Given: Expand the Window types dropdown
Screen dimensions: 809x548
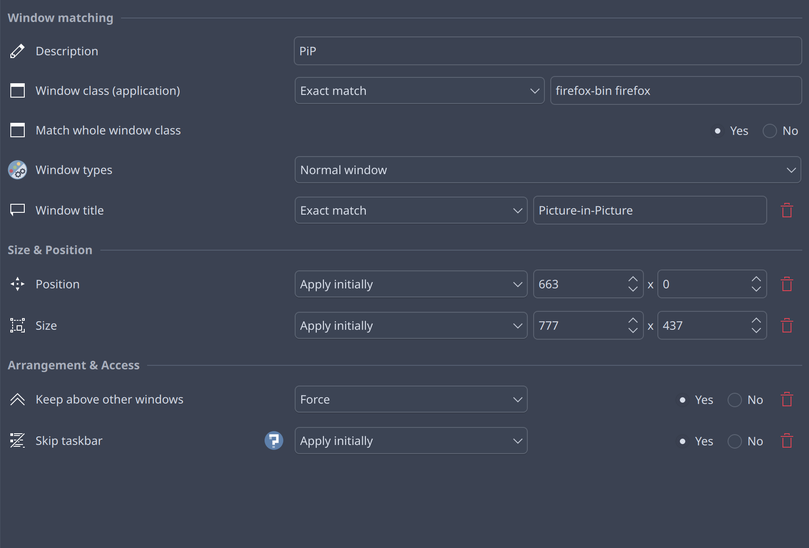Looking at the screenshot, I should 547,170.
